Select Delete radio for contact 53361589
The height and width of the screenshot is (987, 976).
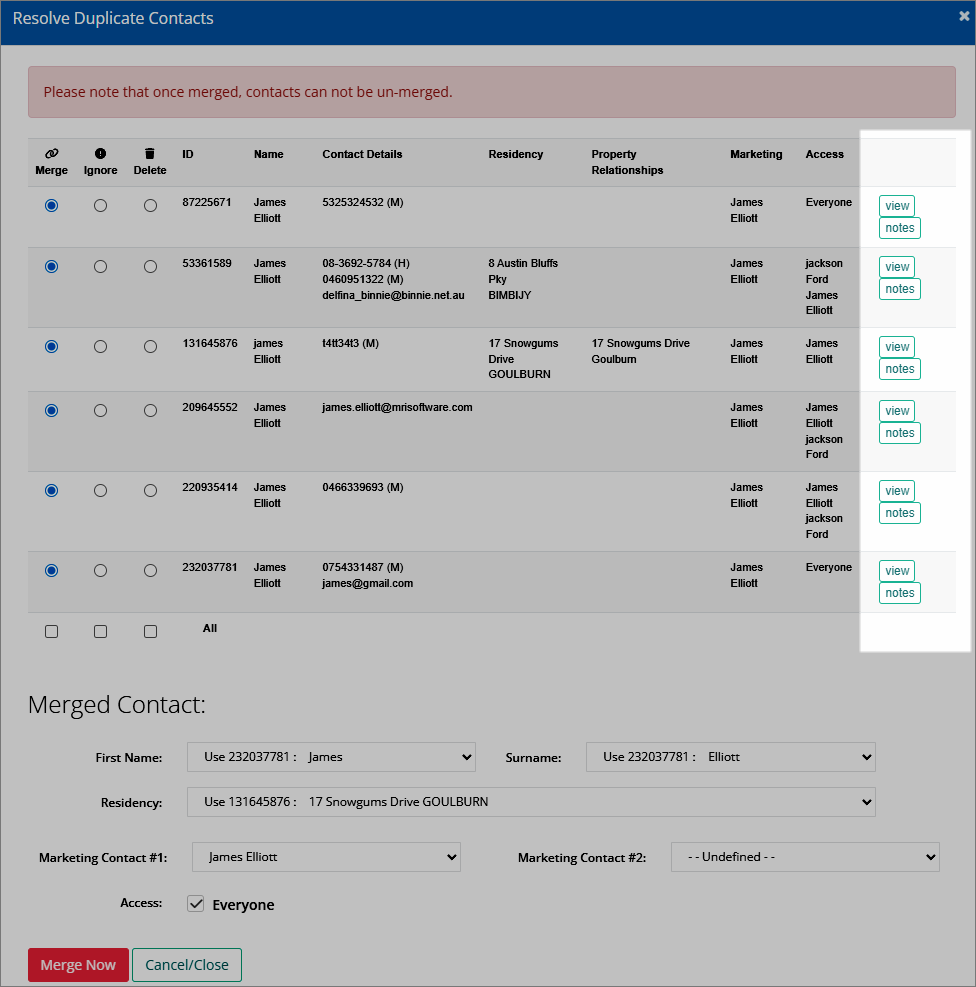150,267
